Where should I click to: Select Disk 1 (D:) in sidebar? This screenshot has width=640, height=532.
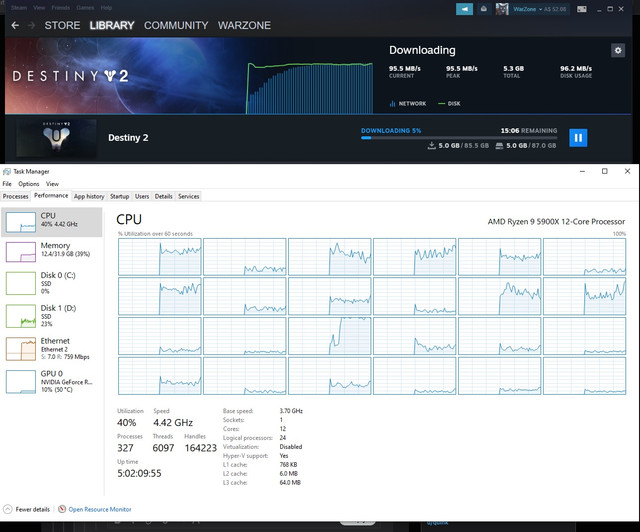tap(52, 316)
